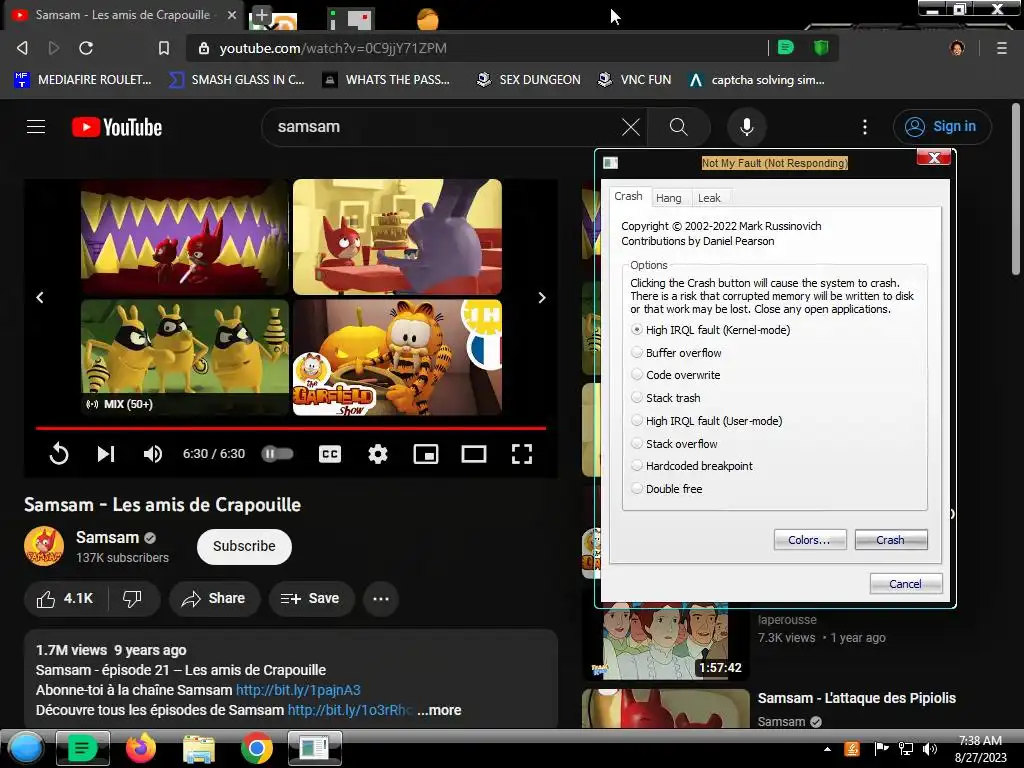This screenshot has height=768, width=1024.
Task: Toggle closed captions on the video
Action: click(330, 453)
